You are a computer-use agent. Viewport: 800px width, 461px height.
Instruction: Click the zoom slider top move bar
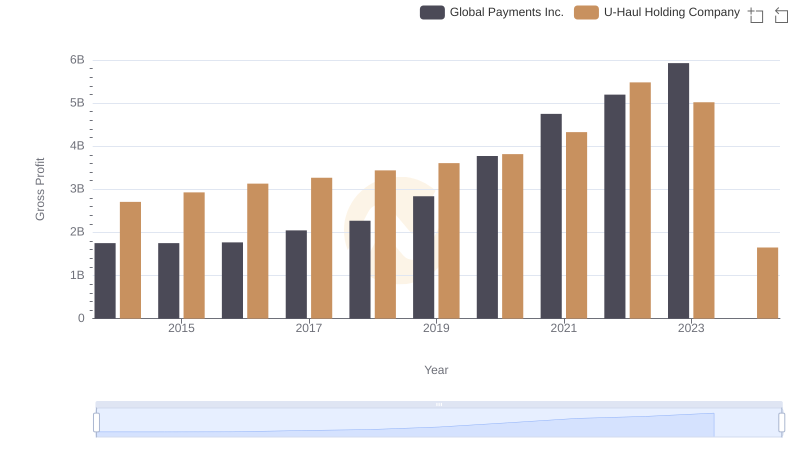[x=439, y=404]
